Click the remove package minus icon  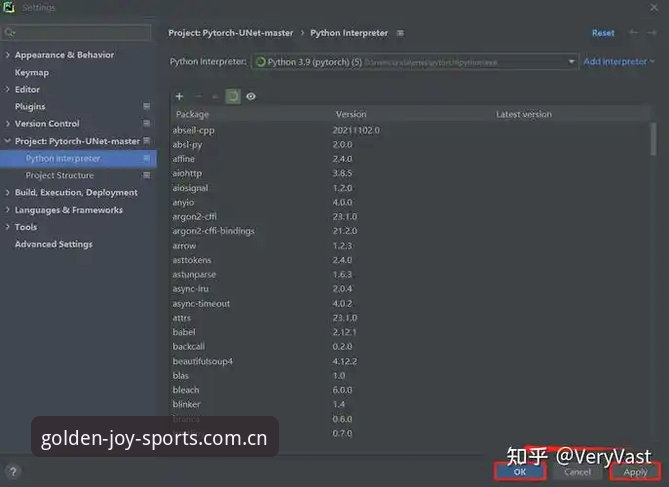coord(198,96)
